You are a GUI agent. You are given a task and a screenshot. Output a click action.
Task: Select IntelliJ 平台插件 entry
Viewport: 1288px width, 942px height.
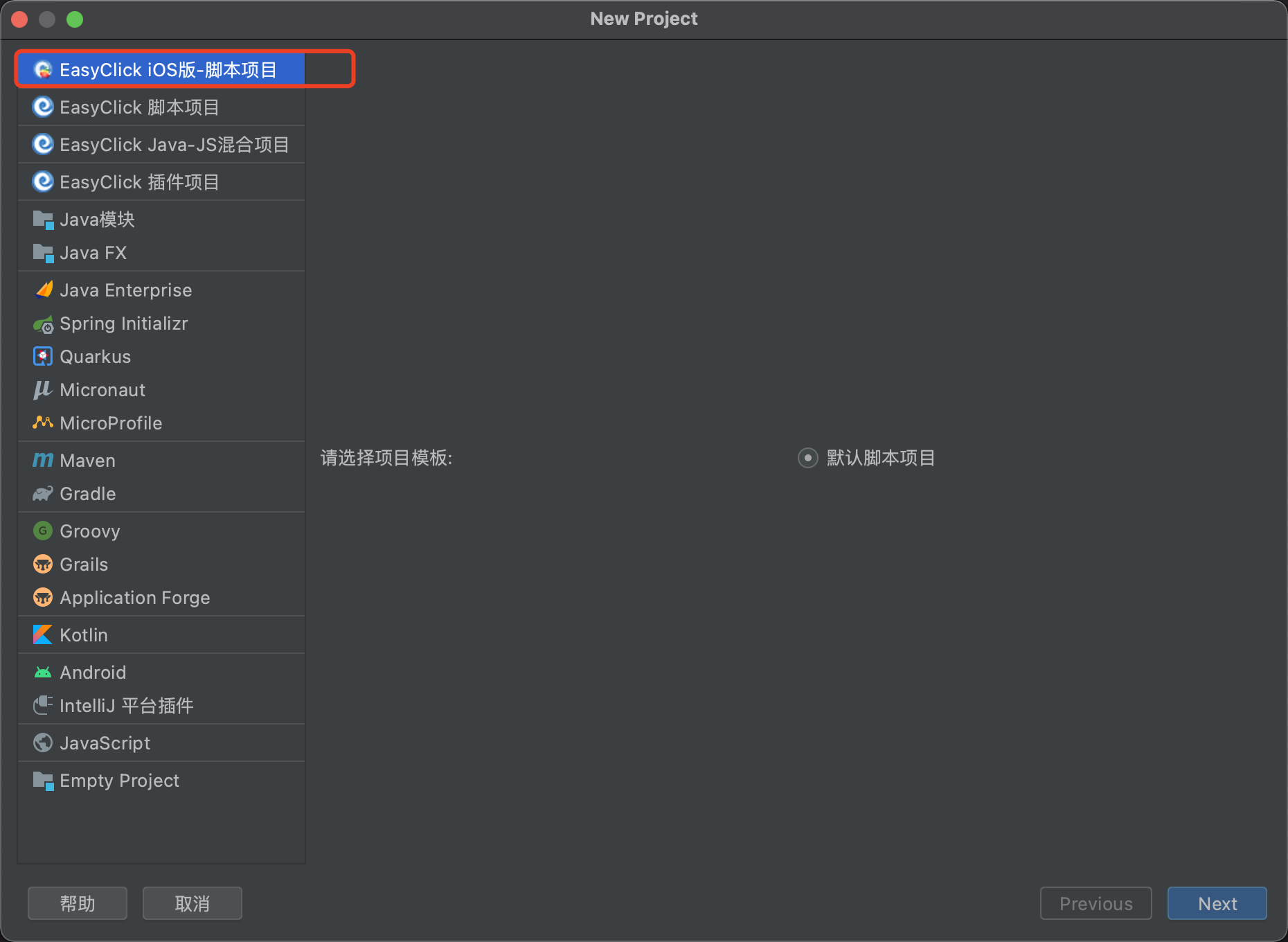[161, 705]
